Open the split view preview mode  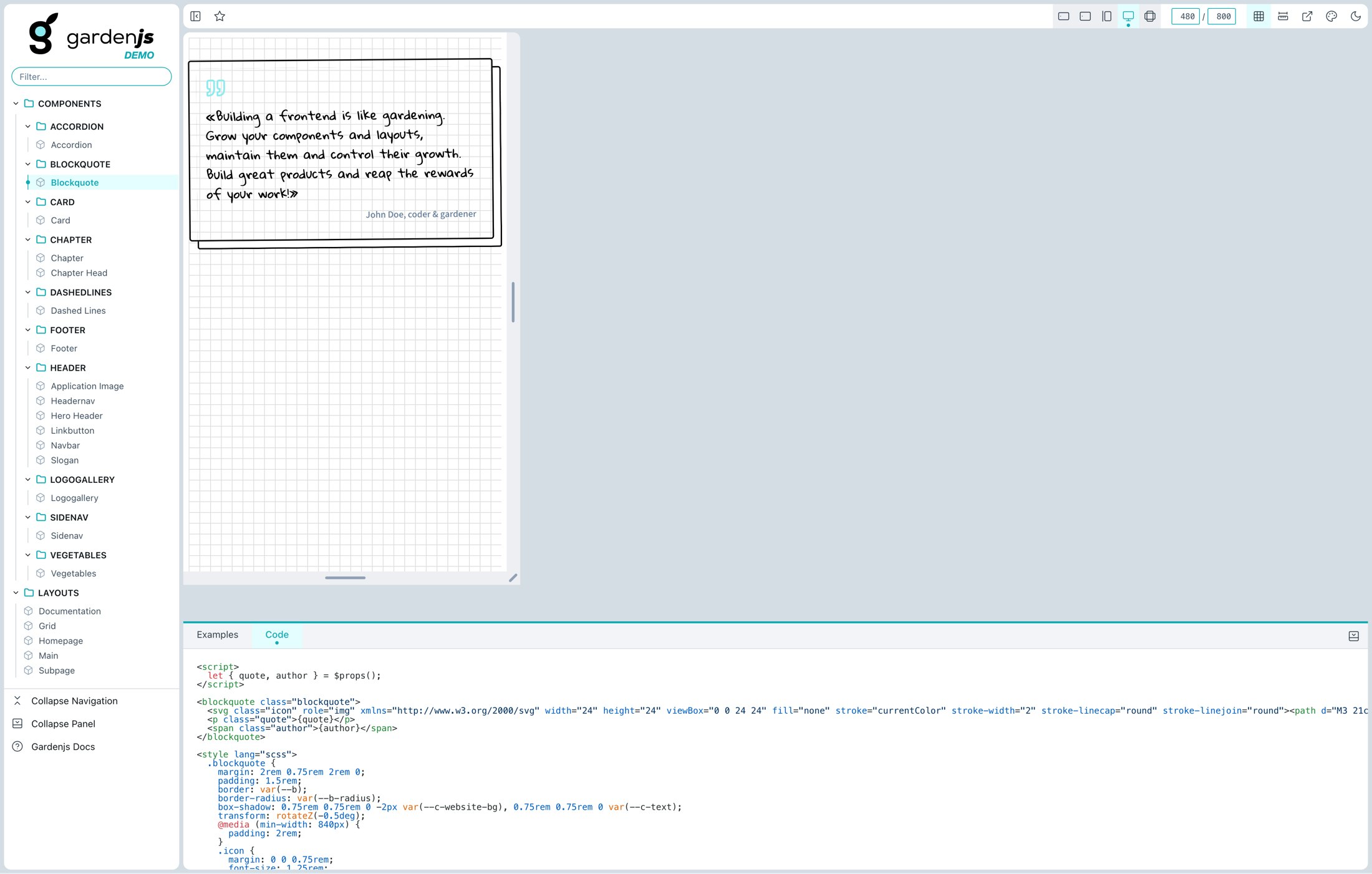coord(1106,16)
